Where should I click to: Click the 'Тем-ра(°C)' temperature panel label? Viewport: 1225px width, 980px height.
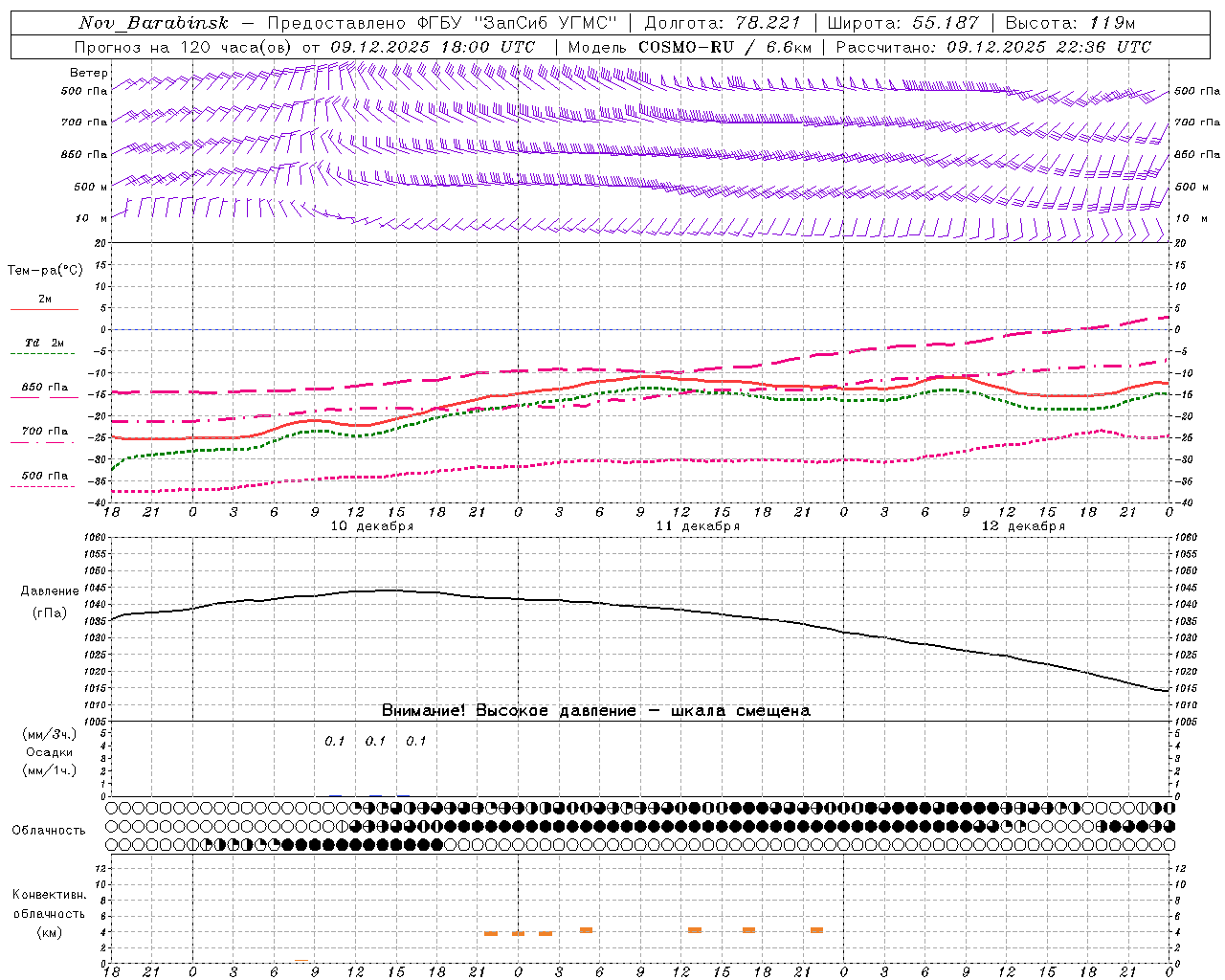[x=45, y=271]
